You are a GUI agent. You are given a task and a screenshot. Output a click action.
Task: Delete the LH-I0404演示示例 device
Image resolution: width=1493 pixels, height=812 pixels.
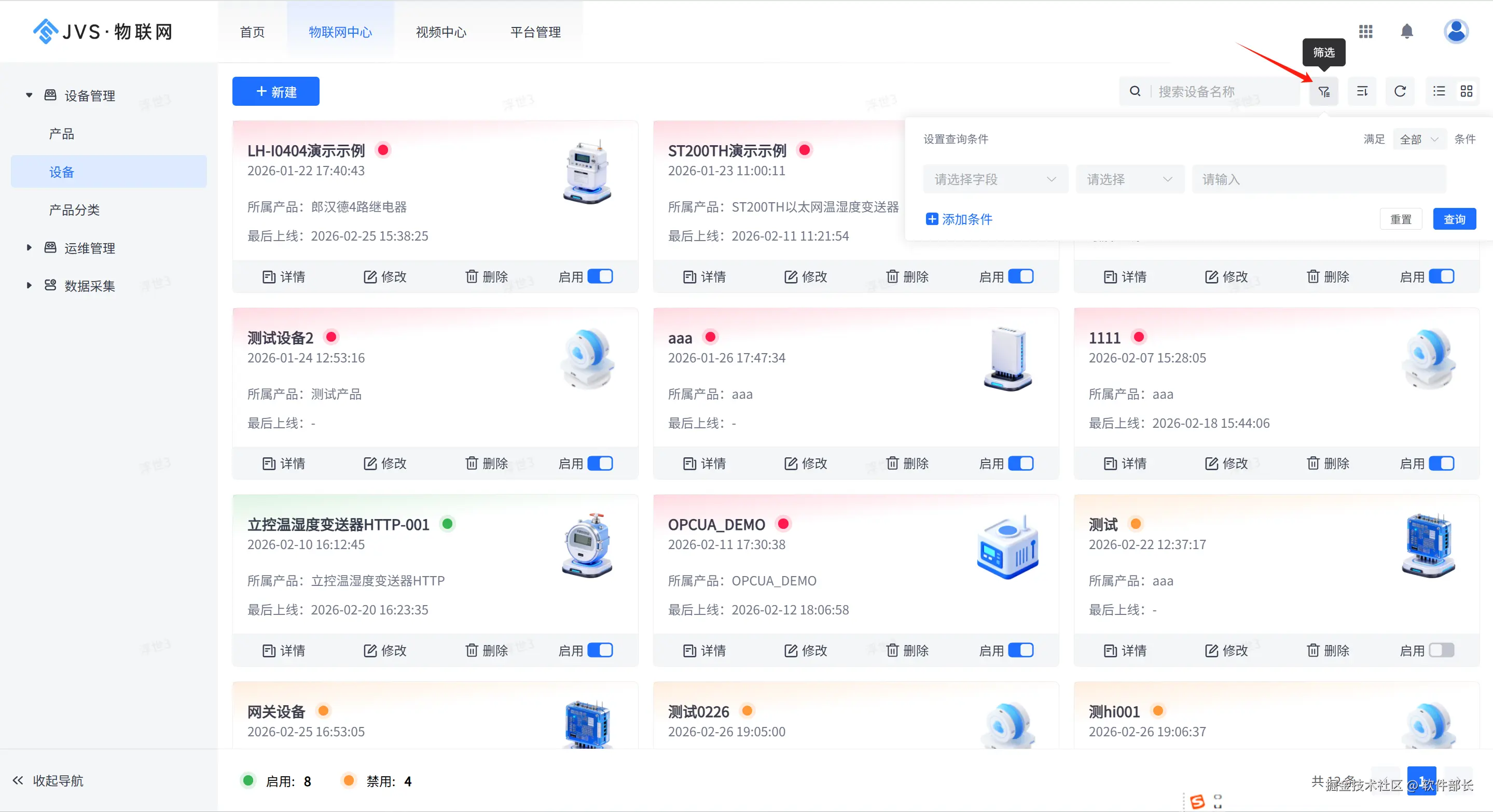(x=487, y=277)
